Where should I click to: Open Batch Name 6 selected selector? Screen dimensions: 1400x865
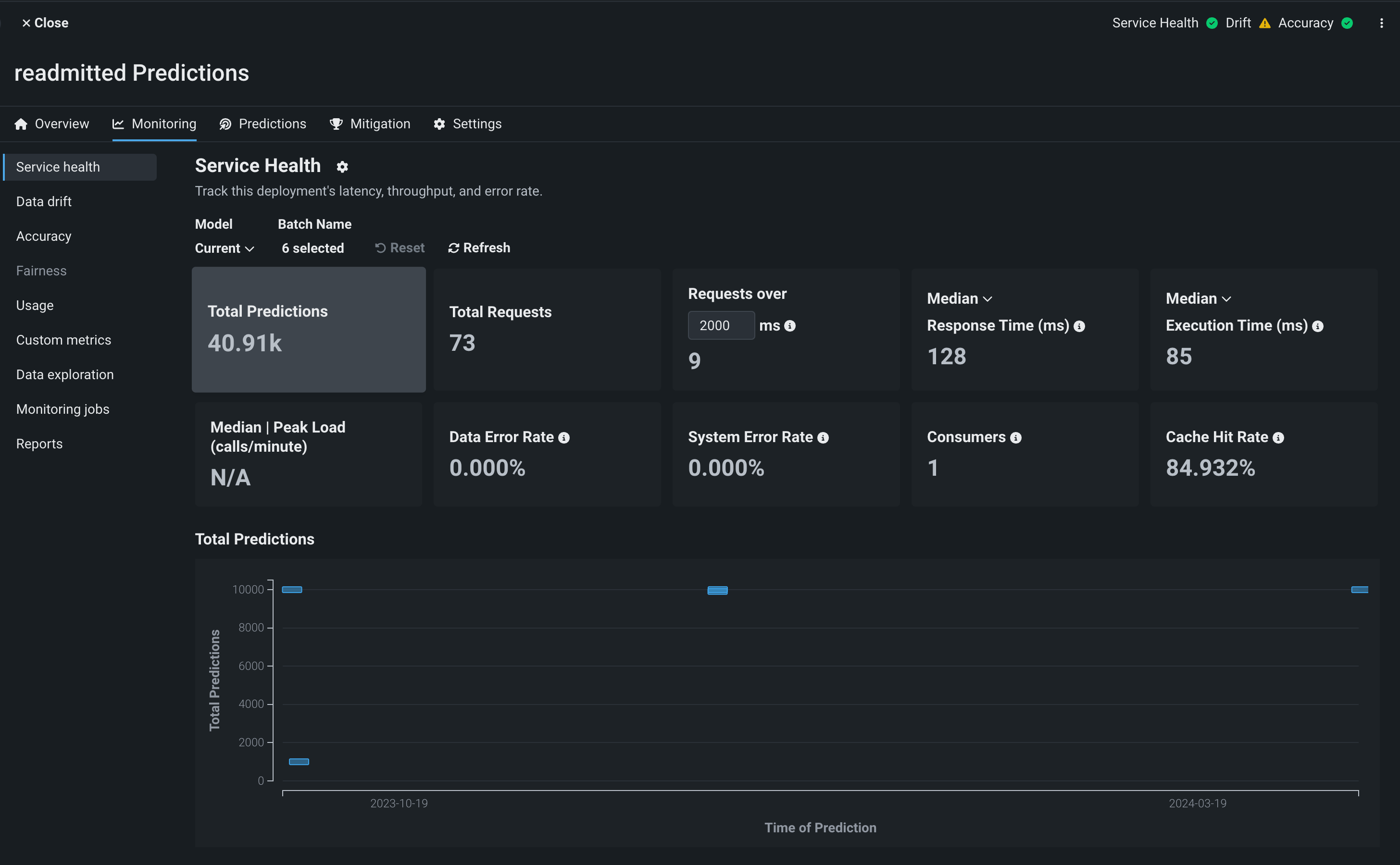[312, 248]
